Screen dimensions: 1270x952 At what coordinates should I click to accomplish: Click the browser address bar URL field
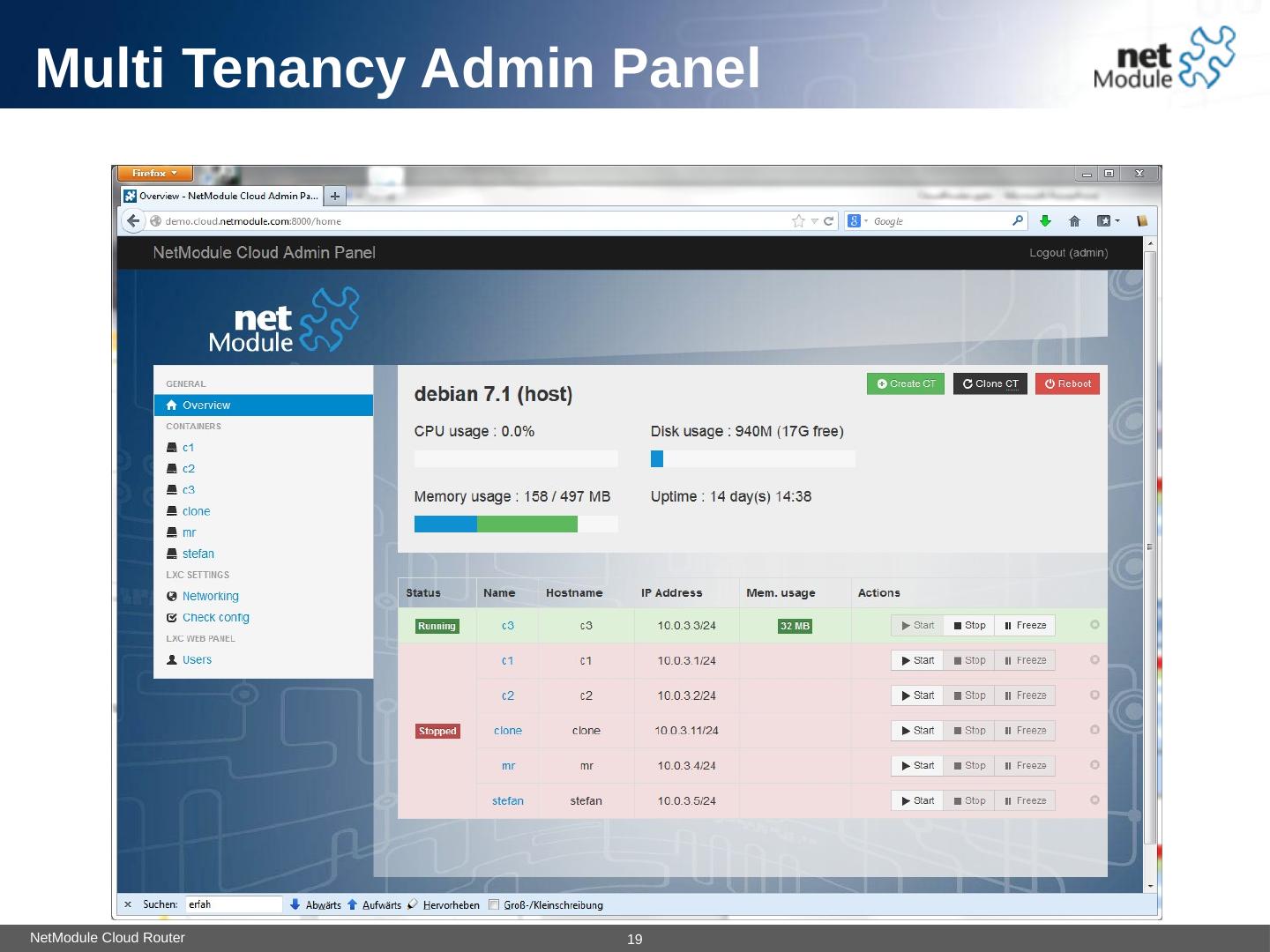[x=476, y=221]
